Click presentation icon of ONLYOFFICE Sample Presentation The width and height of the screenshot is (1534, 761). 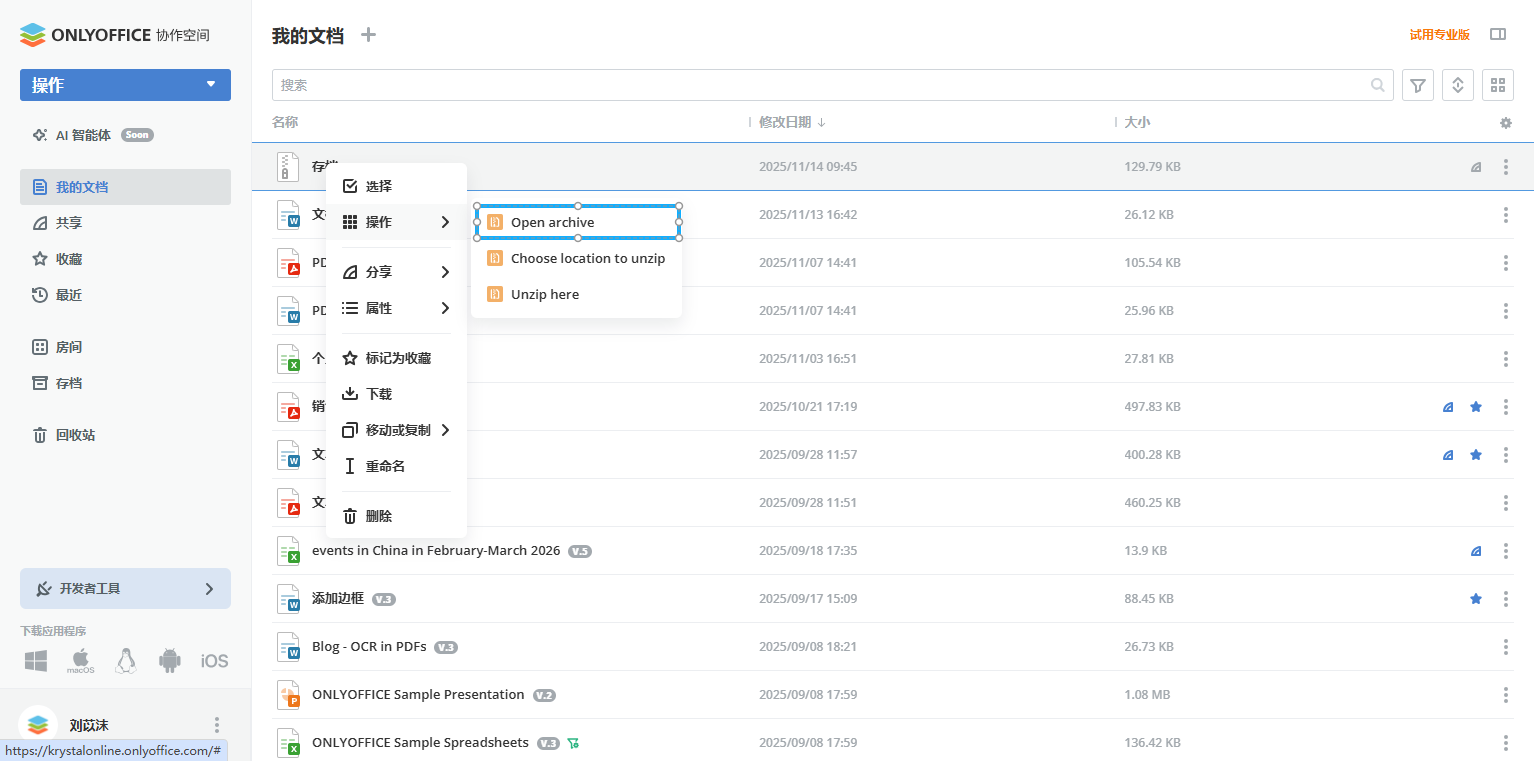click(x=288, y=695)
